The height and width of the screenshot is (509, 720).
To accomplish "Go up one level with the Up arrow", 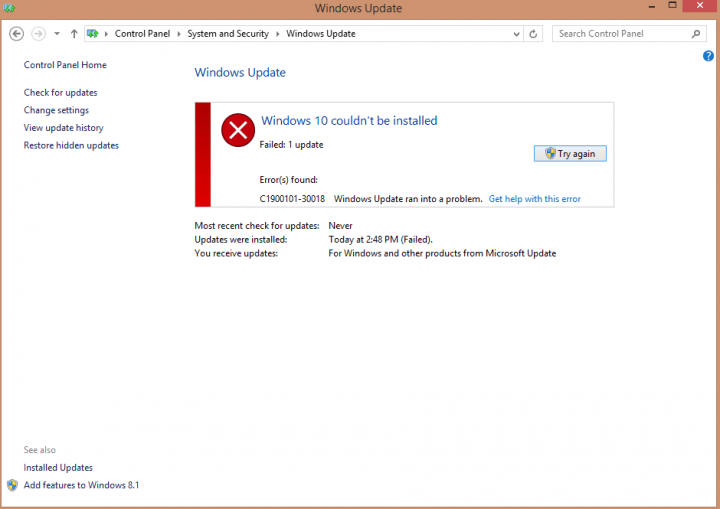I will pyautogui.click(x=74, y=34).
